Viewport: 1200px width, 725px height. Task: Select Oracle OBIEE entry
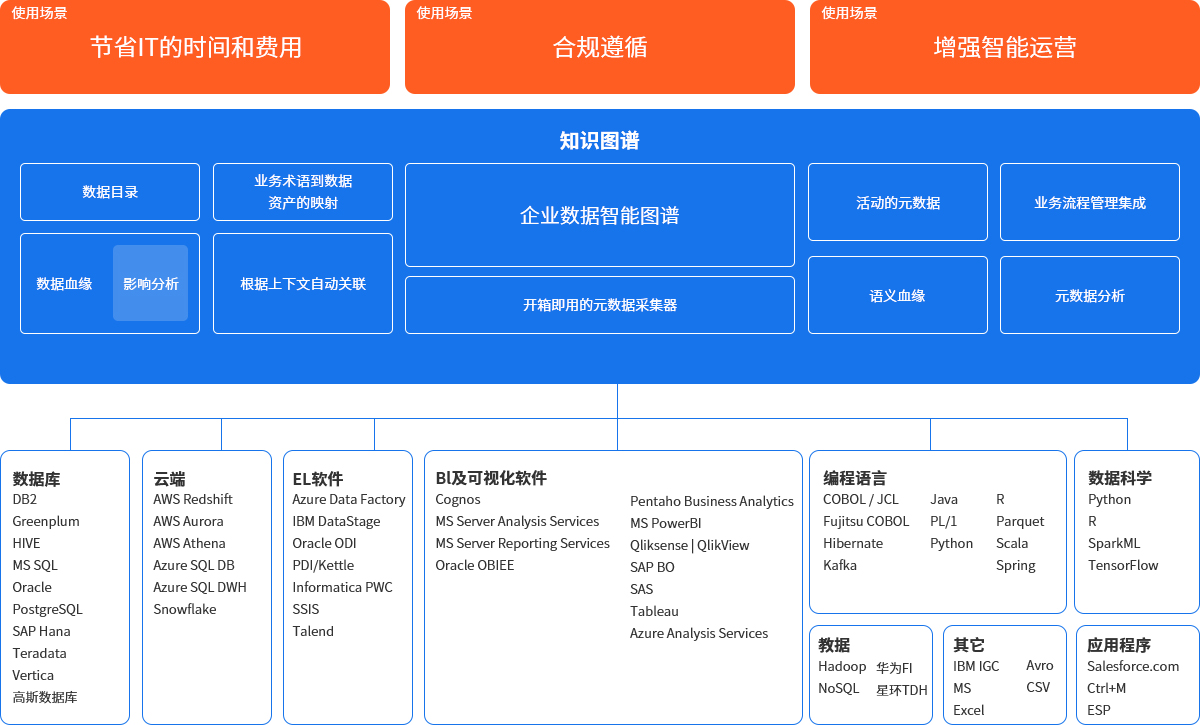click(x=475, y=565)
